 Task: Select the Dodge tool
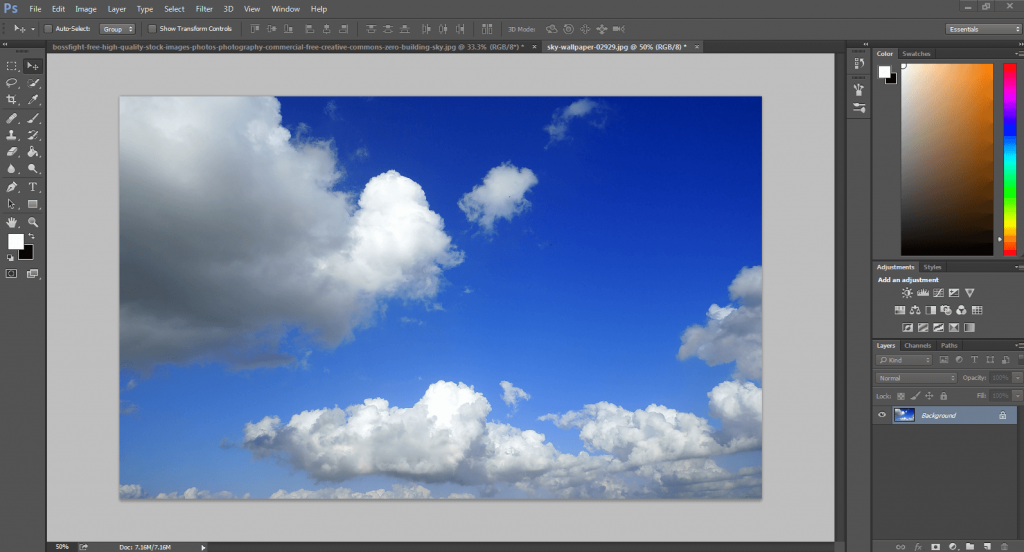[x=33, y=169]
